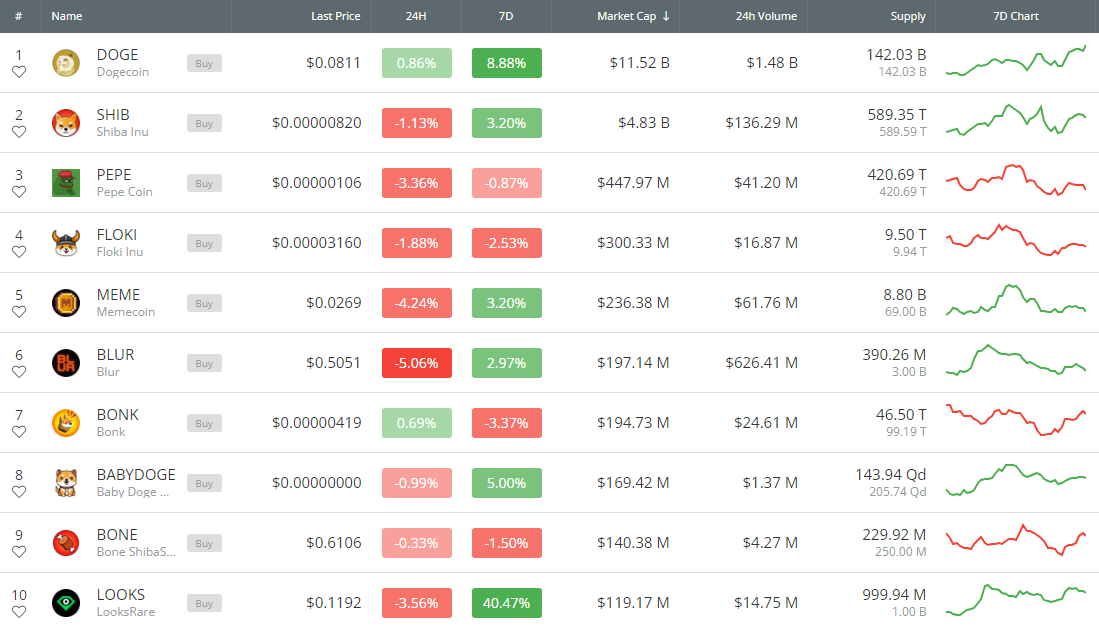Screen dimensions: 1099x629
Task: Click the $61.76 M volume value
Action: 766,303
